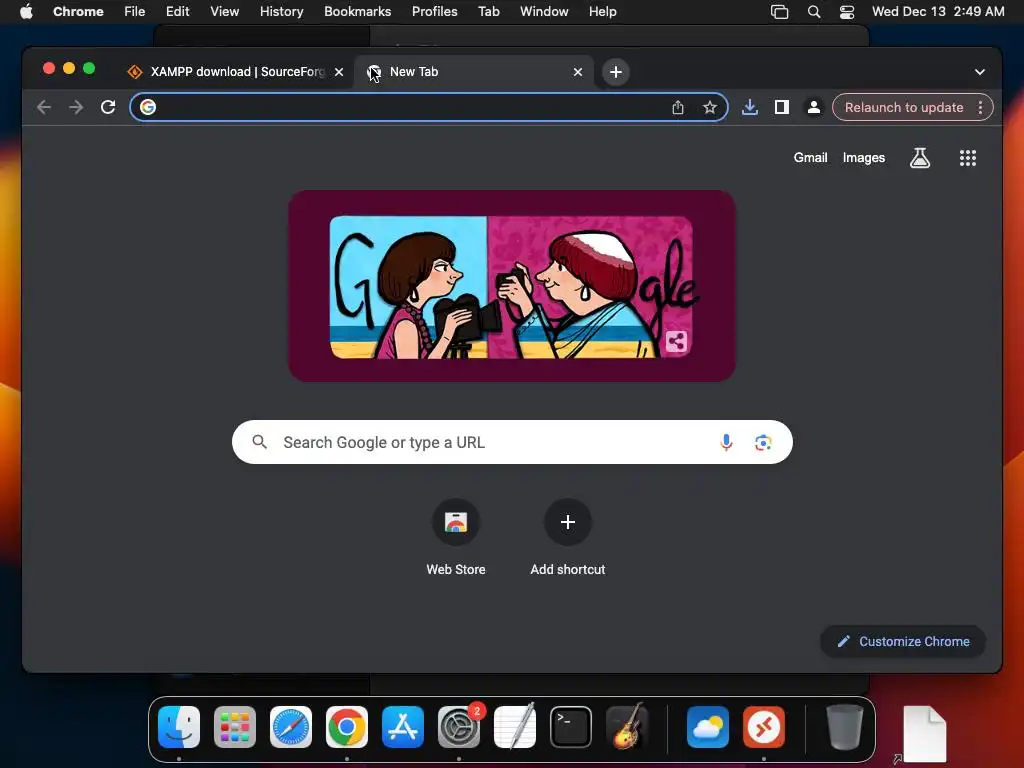Toggle the side panel icon
The image size is (1024, 768).
782,107
